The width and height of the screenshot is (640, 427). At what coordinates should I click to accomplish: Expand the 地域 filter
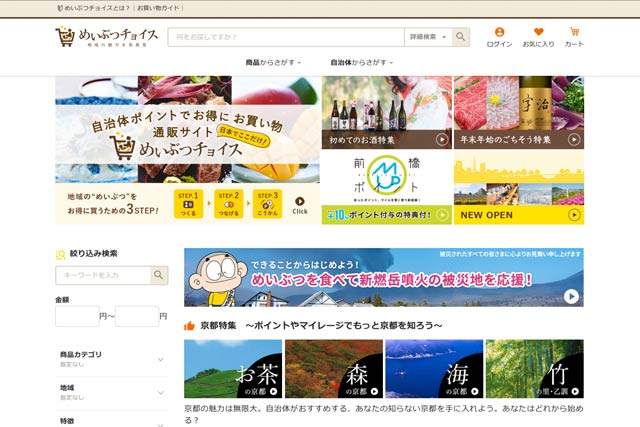[112, 393]
